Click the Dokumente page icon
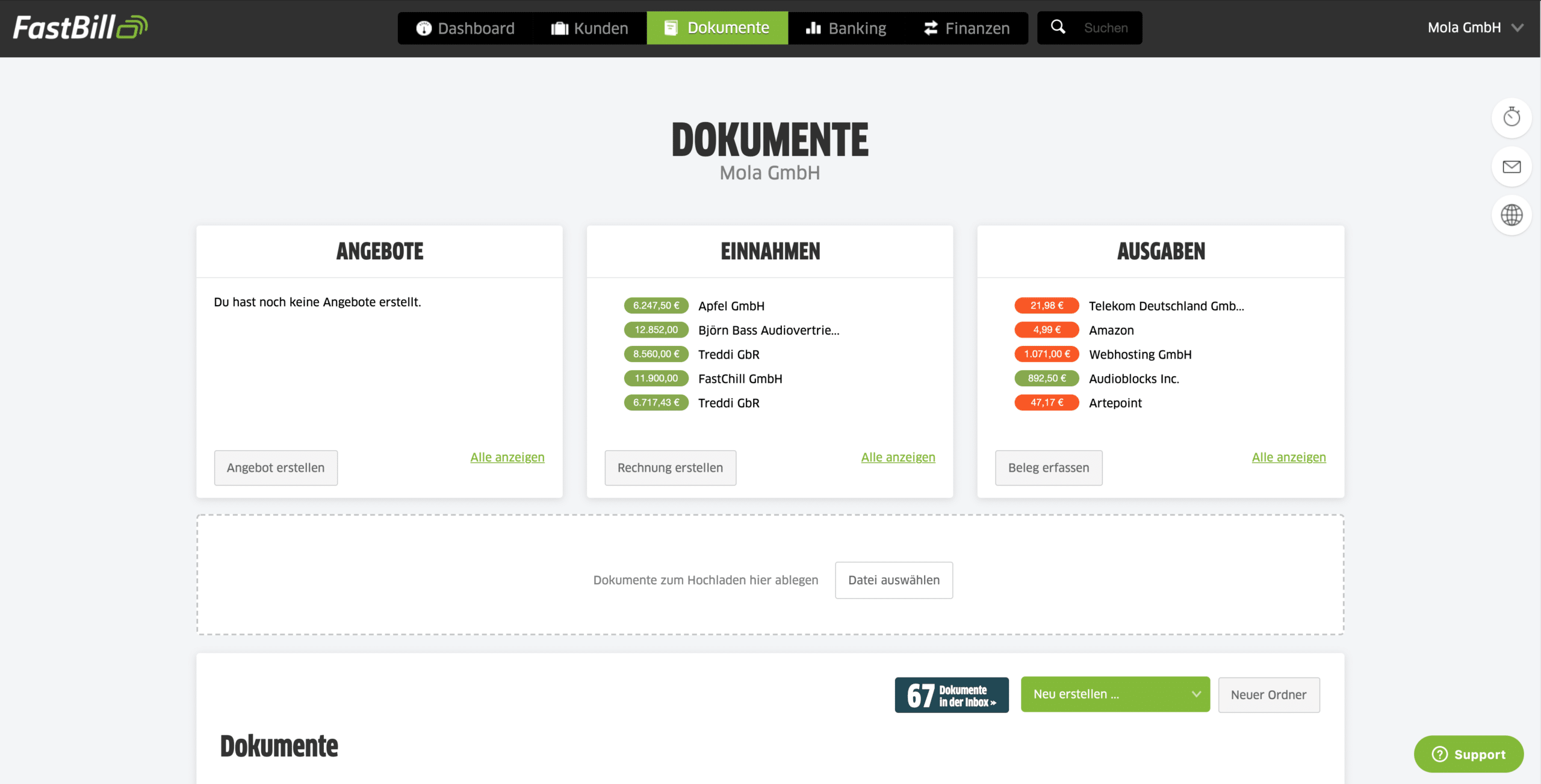1541x784 pixels. point(671,28)
